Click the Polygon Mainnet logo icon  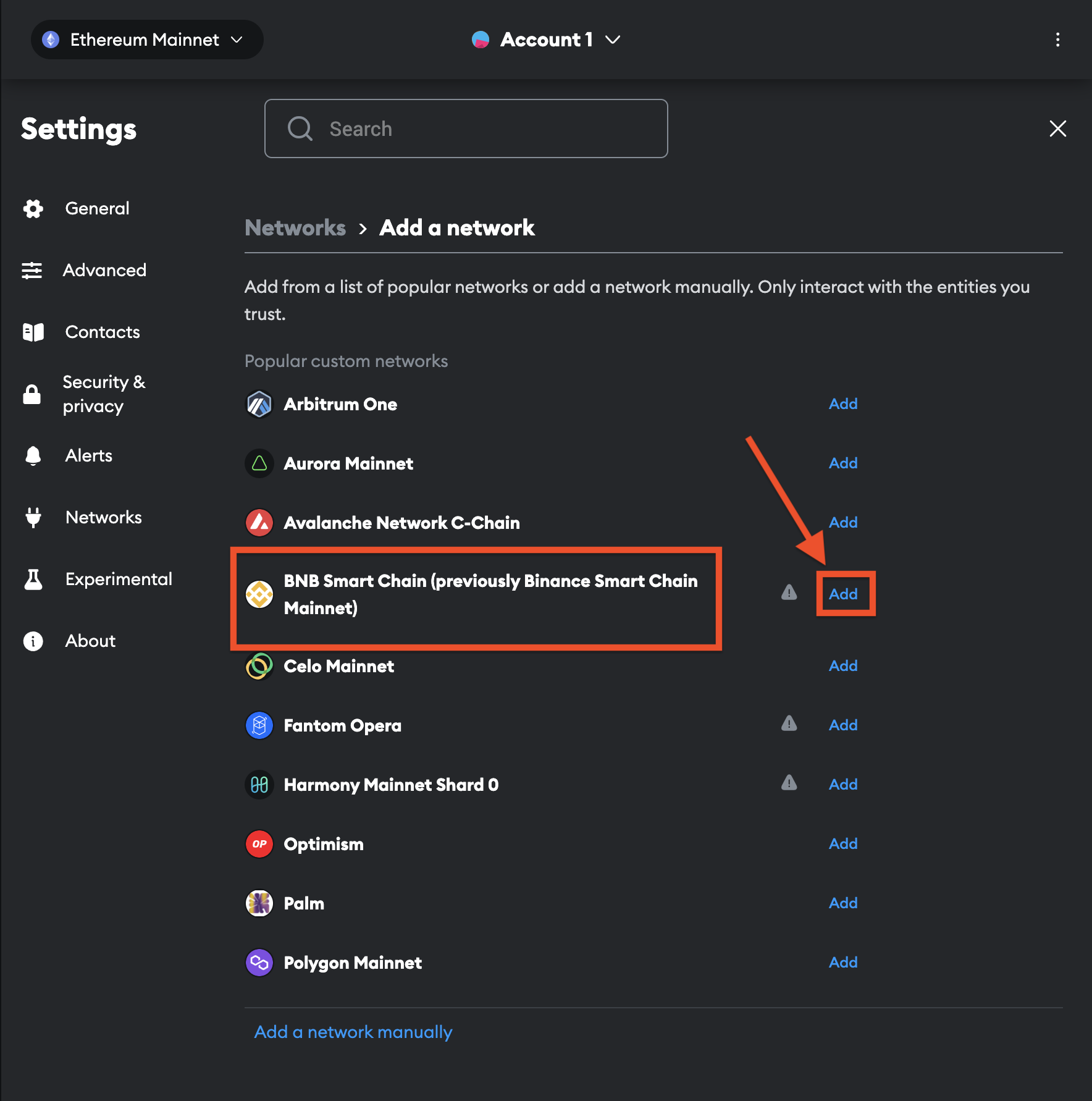[259, 963]
